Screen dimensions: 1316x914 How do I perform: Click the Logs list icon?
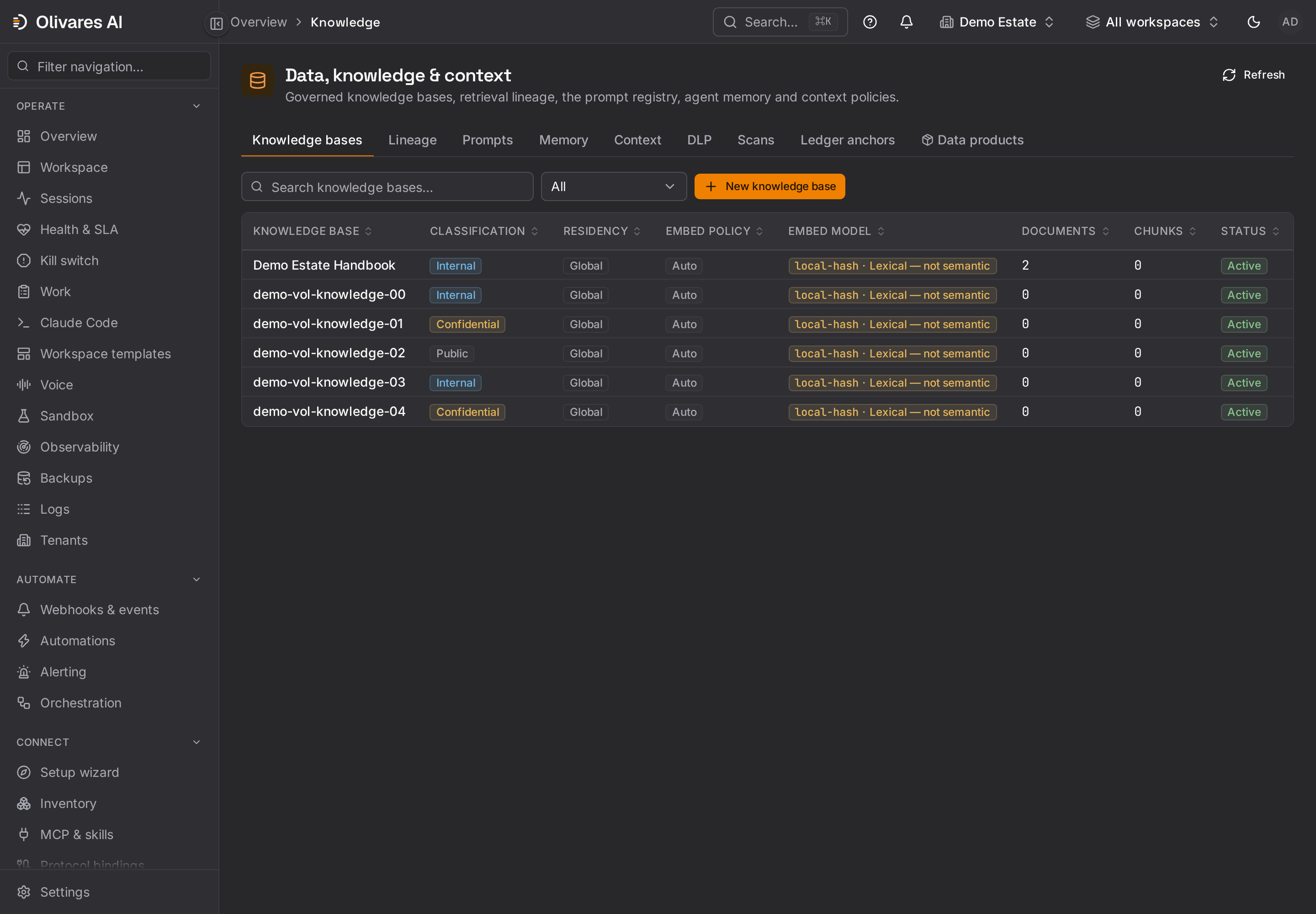point(23,509)
